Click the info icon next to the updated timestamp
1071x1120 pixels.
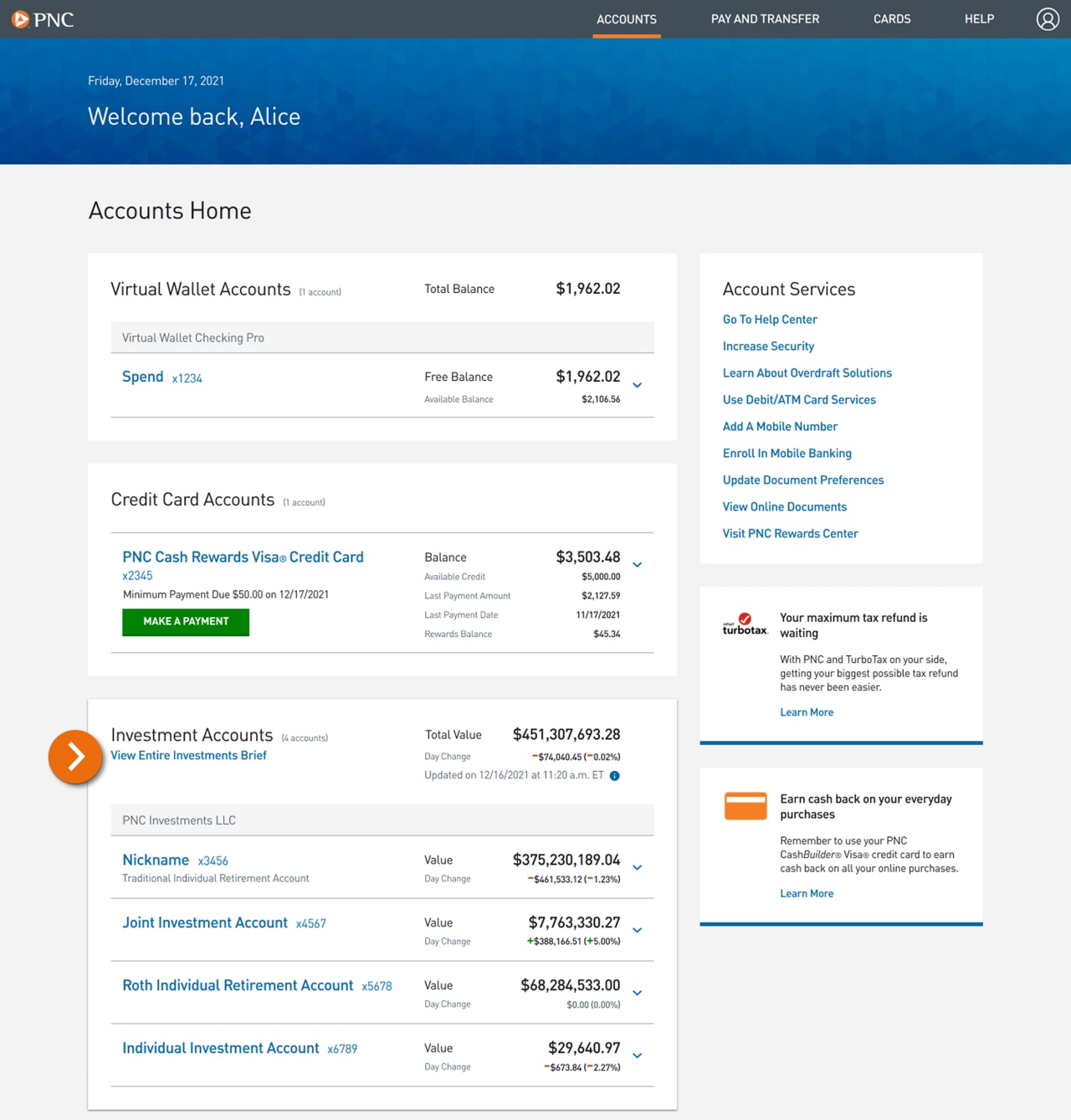coord(614,775)
